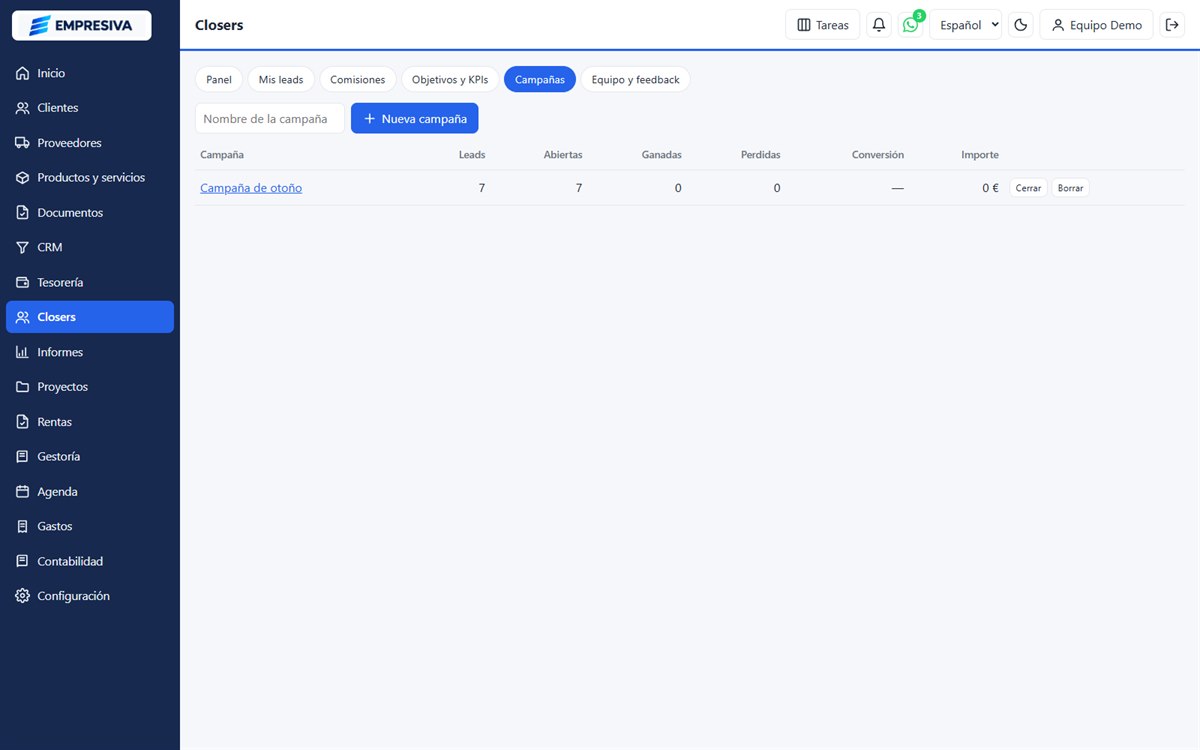Click Cerrar for Campaña de otoño
Viewport: 1200px width, 750px height.
[x=1028, y=188]
